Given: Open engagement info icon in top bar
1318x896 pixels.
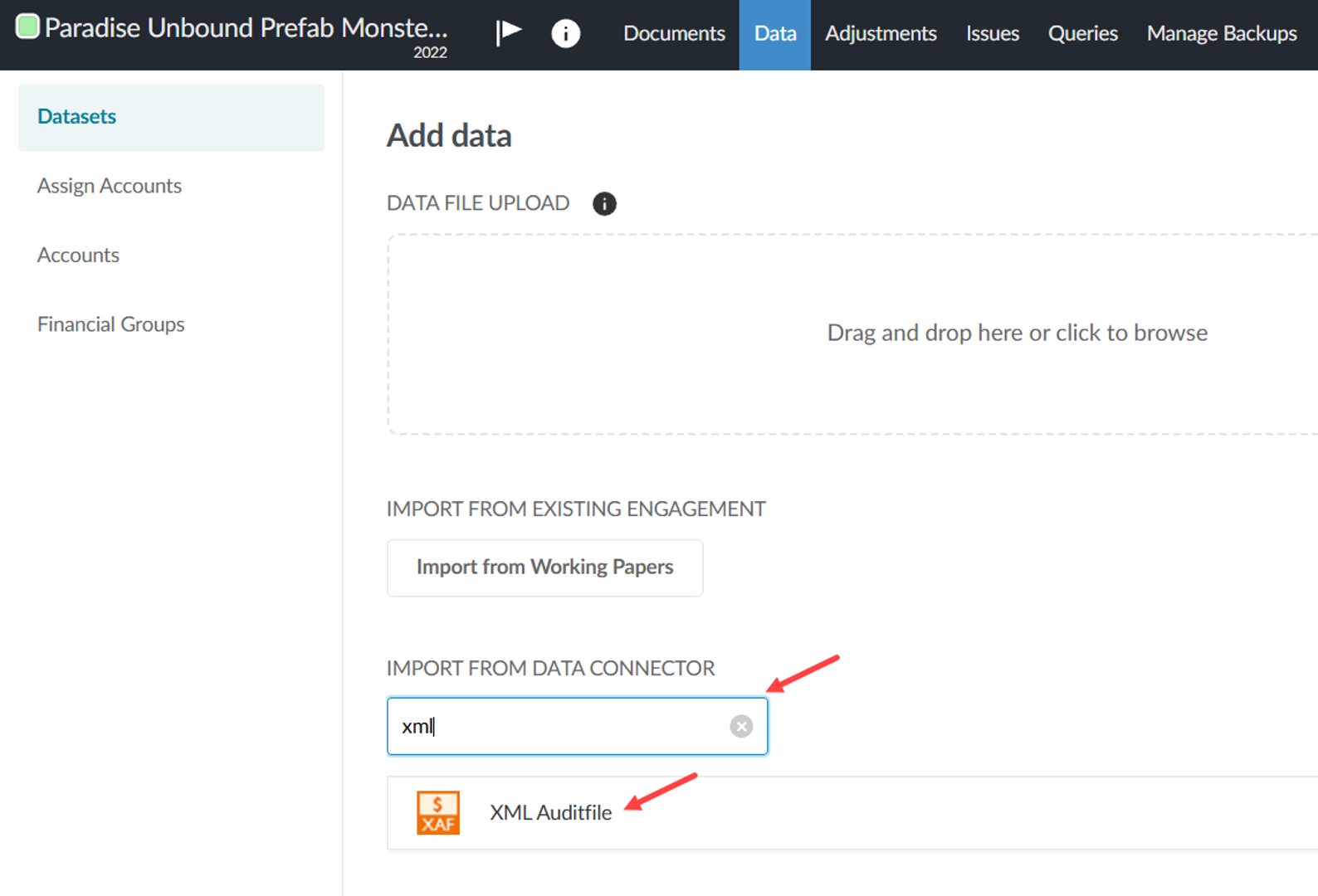Looking at the screenshot, I should [x=565, y=33].
